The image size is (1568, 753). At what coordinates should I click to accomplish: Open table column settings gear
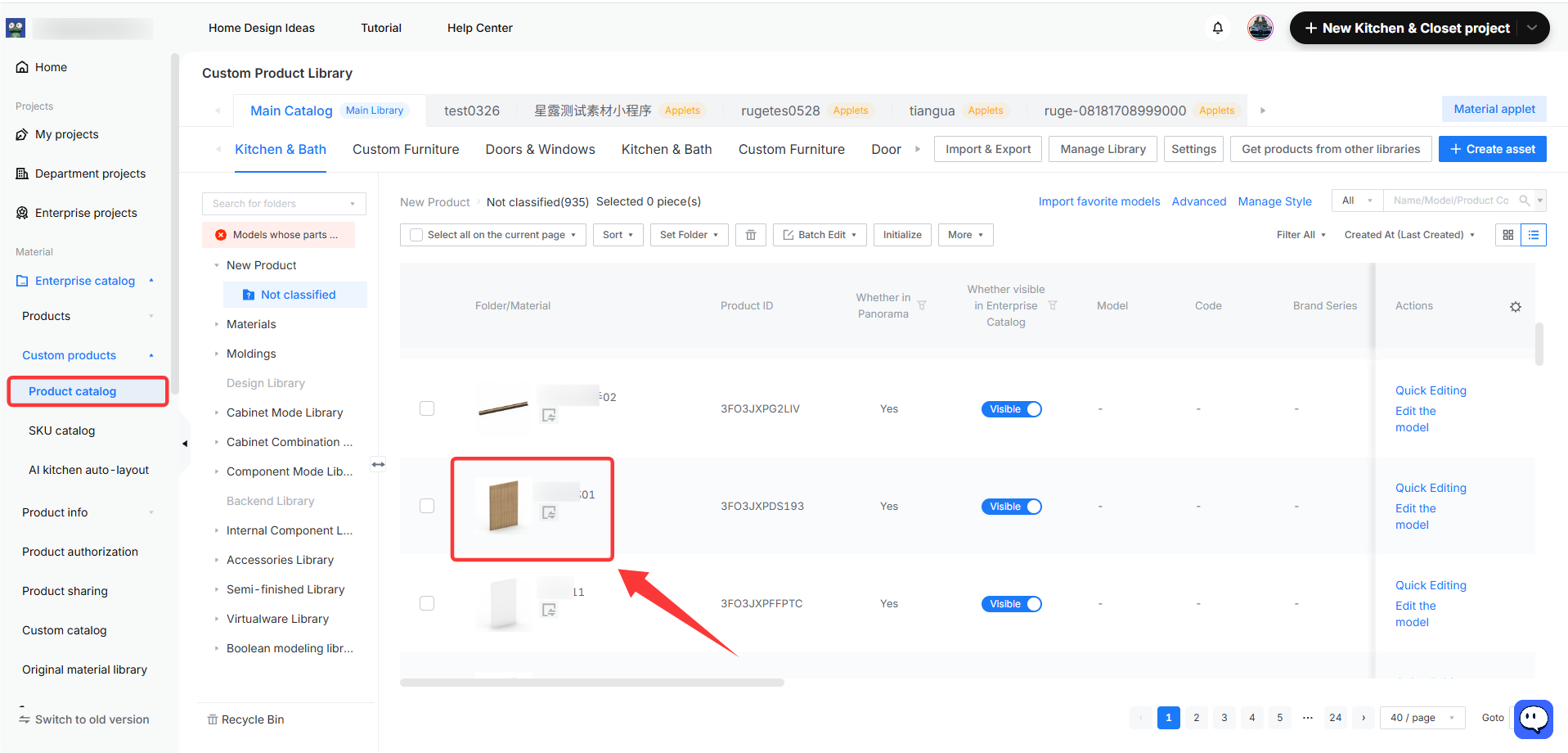pyautogui.click(x=1516, y=307)
